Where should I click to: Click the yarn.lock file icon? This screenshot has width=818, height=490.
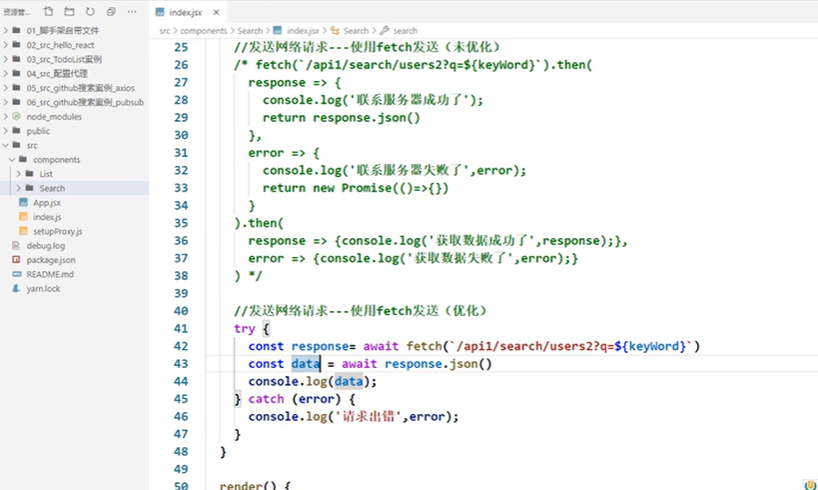[17, 289]
